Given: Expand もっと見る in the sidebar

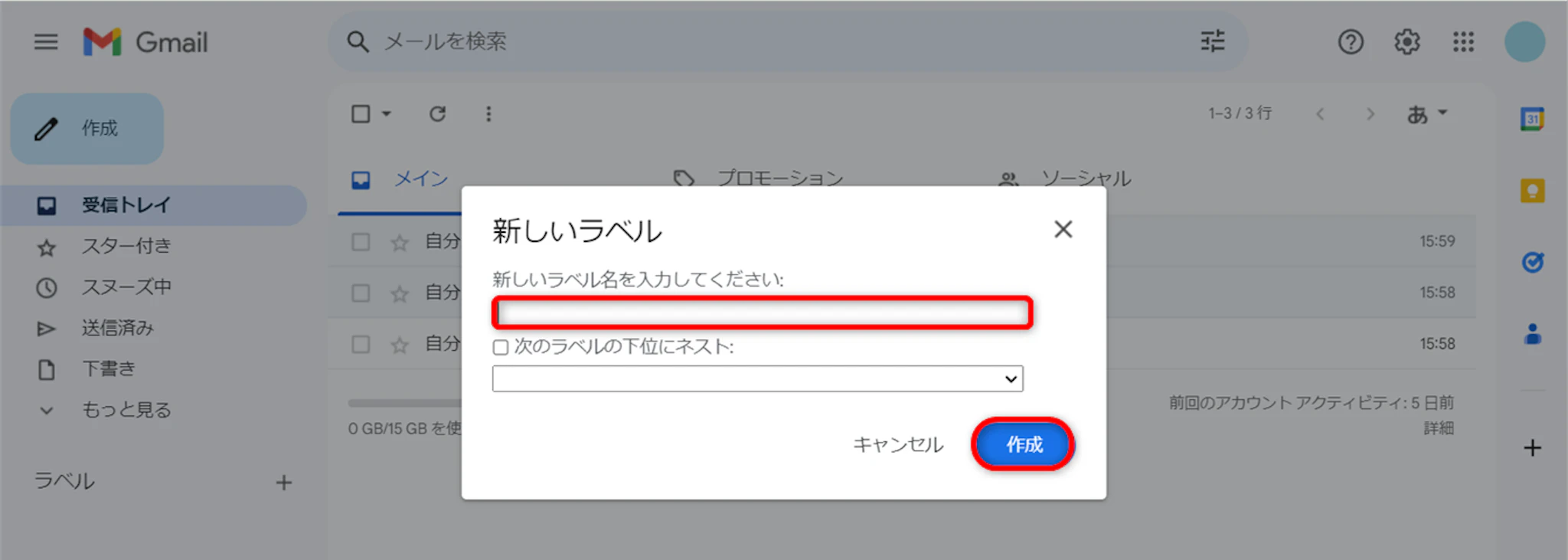Looking at the screenshot, I should coord(126,410).
